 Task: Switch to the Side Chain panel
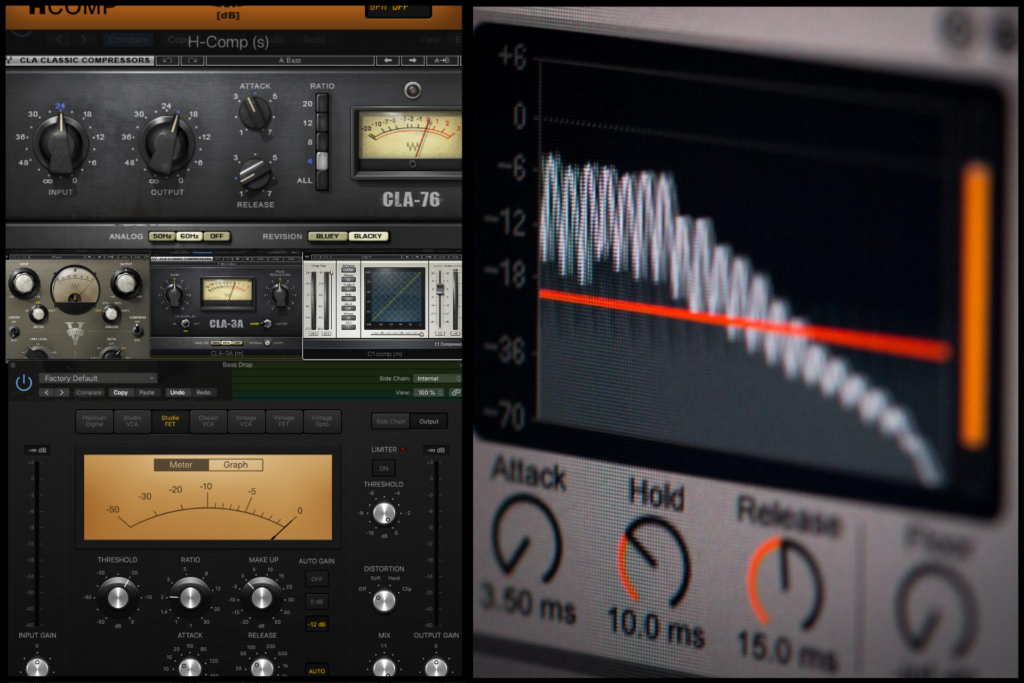pyautogui.click(x=391, y=421)
